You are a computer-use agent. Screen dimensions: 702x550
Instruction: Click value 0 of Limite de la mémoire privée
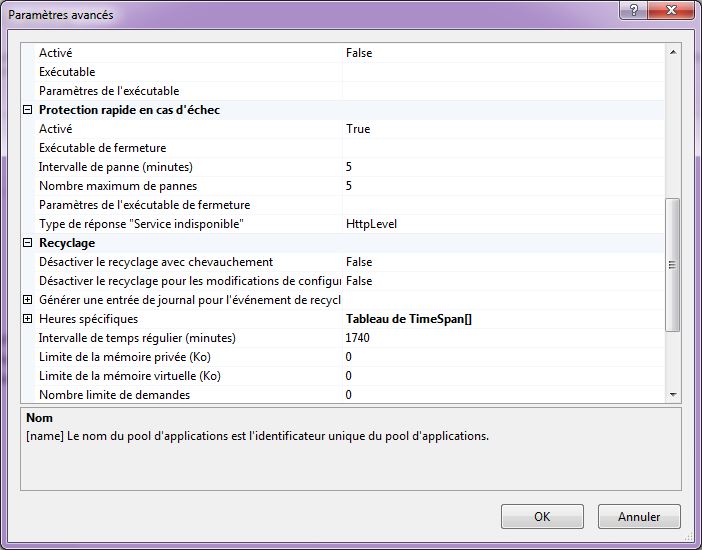click(x=349, y=357)
